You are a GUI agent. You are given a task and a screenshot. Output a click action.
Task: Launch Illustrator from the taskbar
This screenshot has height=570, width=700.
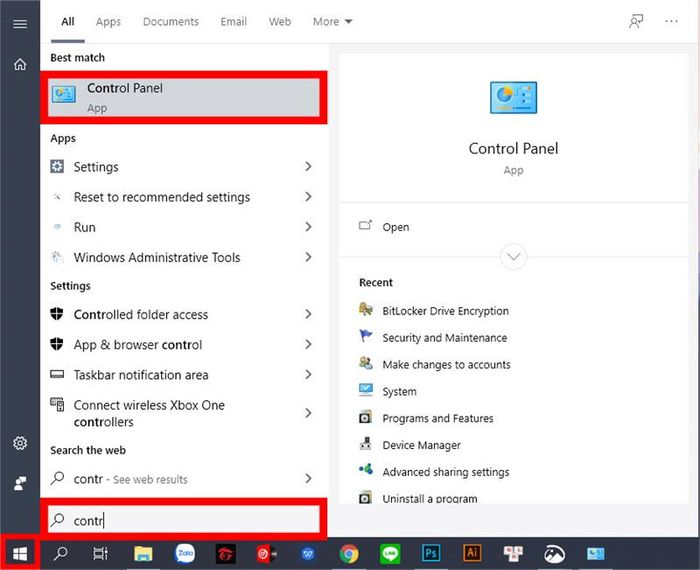[x=471, y=553]
